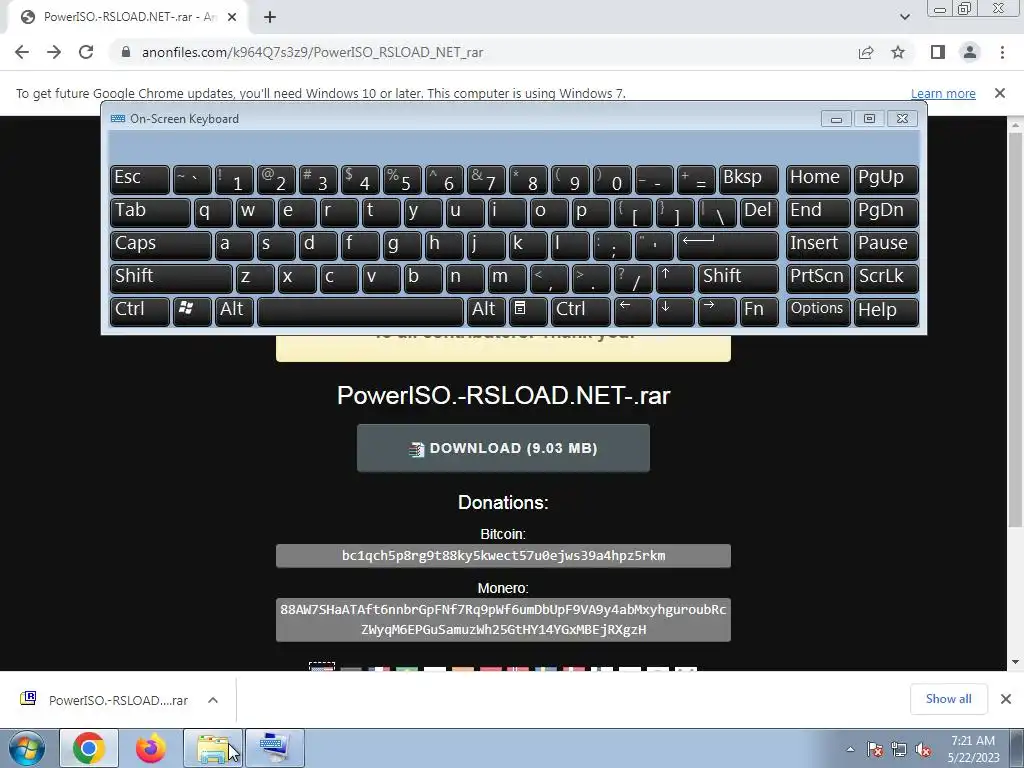1024x768 pixels.
Task: Reload the anonfiles page
Action: point(86,52)
